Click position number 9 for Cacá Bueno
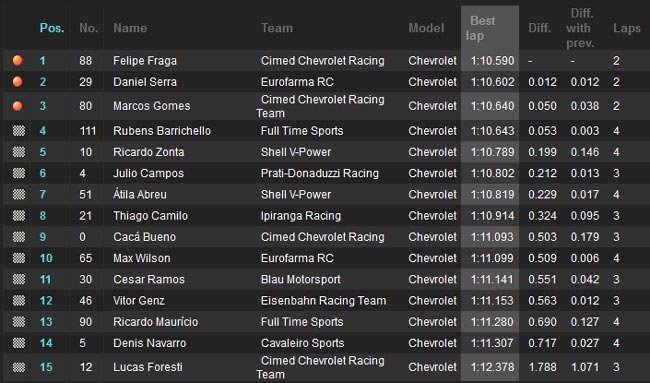650x383 pixels. pyautogui.click(x=43, y=237)
